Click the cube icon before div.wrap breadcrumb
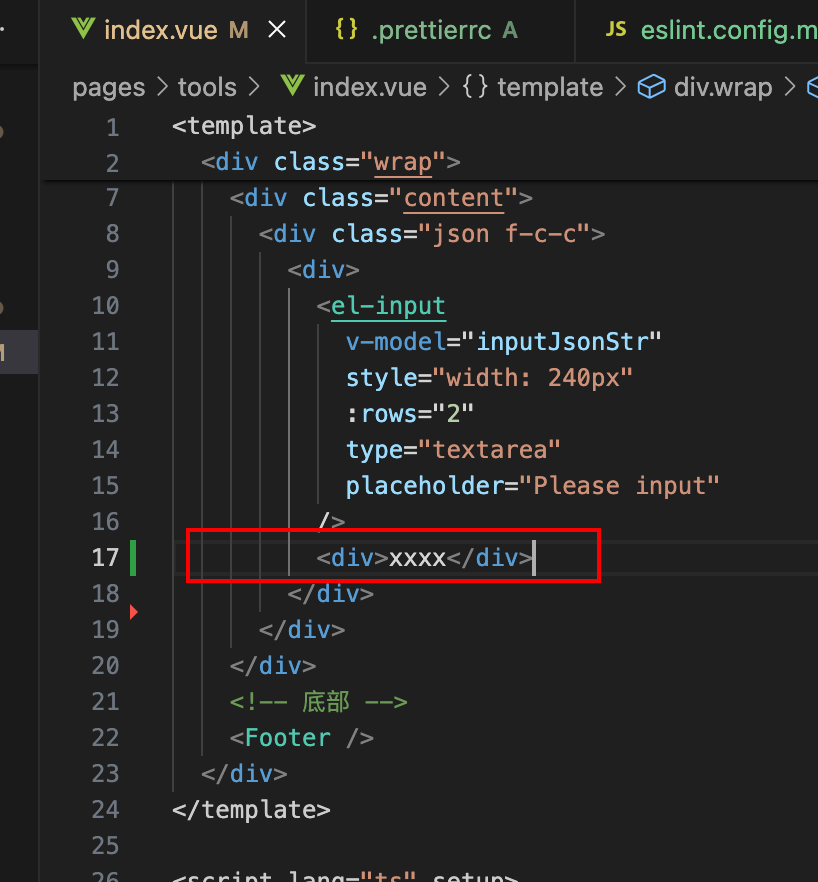The image size is (818, 882). (x=651, y=87)
